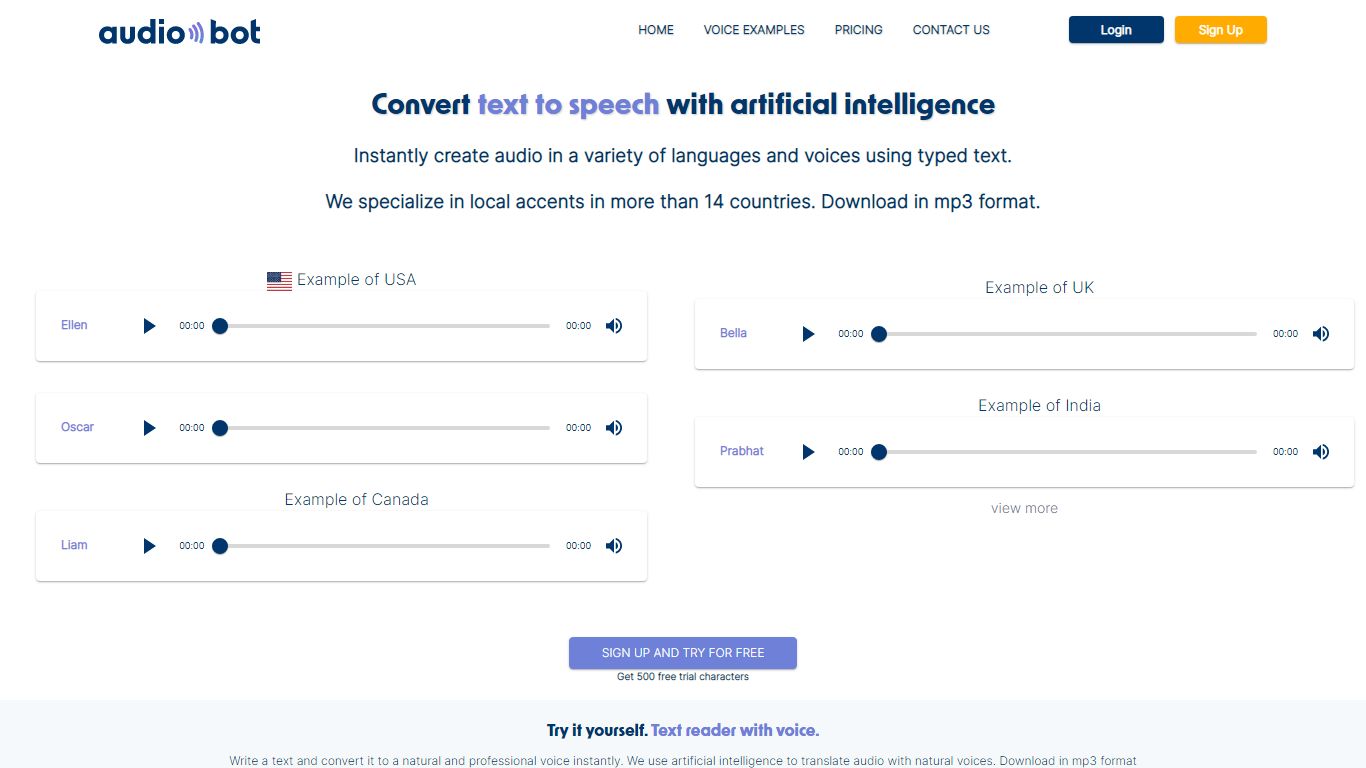Mute the volume on Ellen's player
1366x768 pixels.
pos(613,325)
